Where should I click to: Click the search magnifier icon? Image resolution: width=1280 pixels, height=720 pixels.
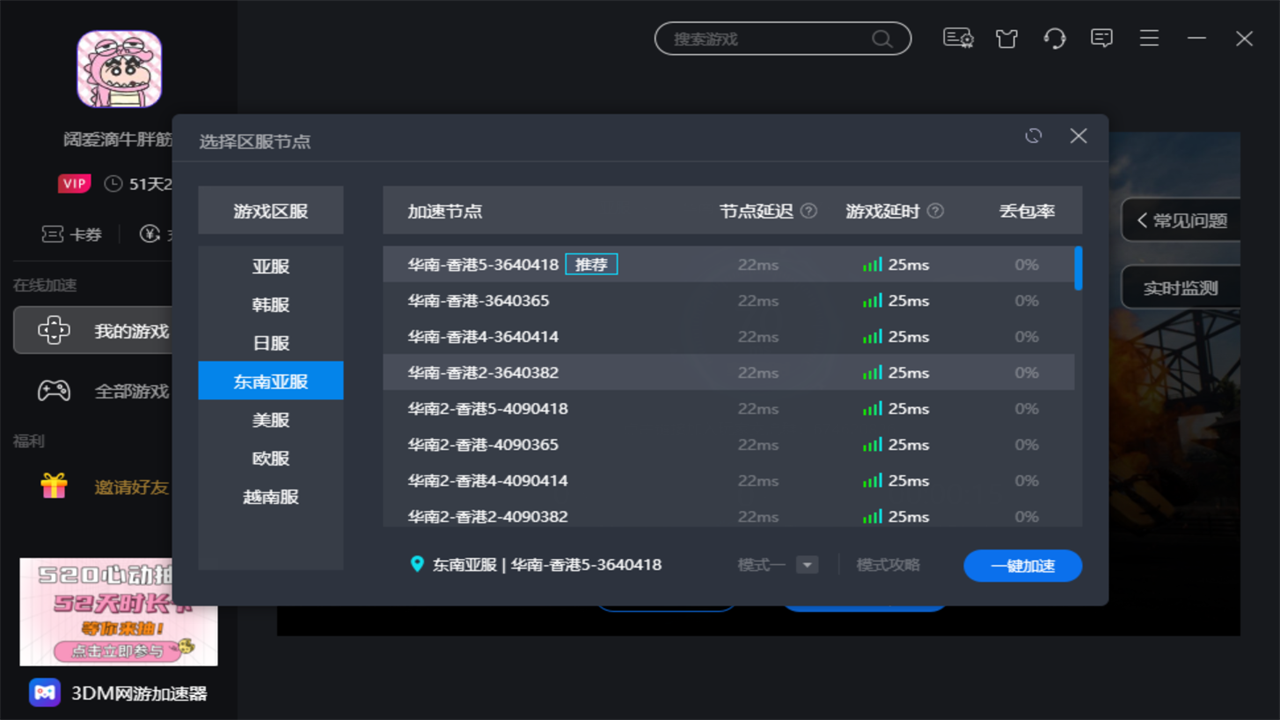(881, 39)
